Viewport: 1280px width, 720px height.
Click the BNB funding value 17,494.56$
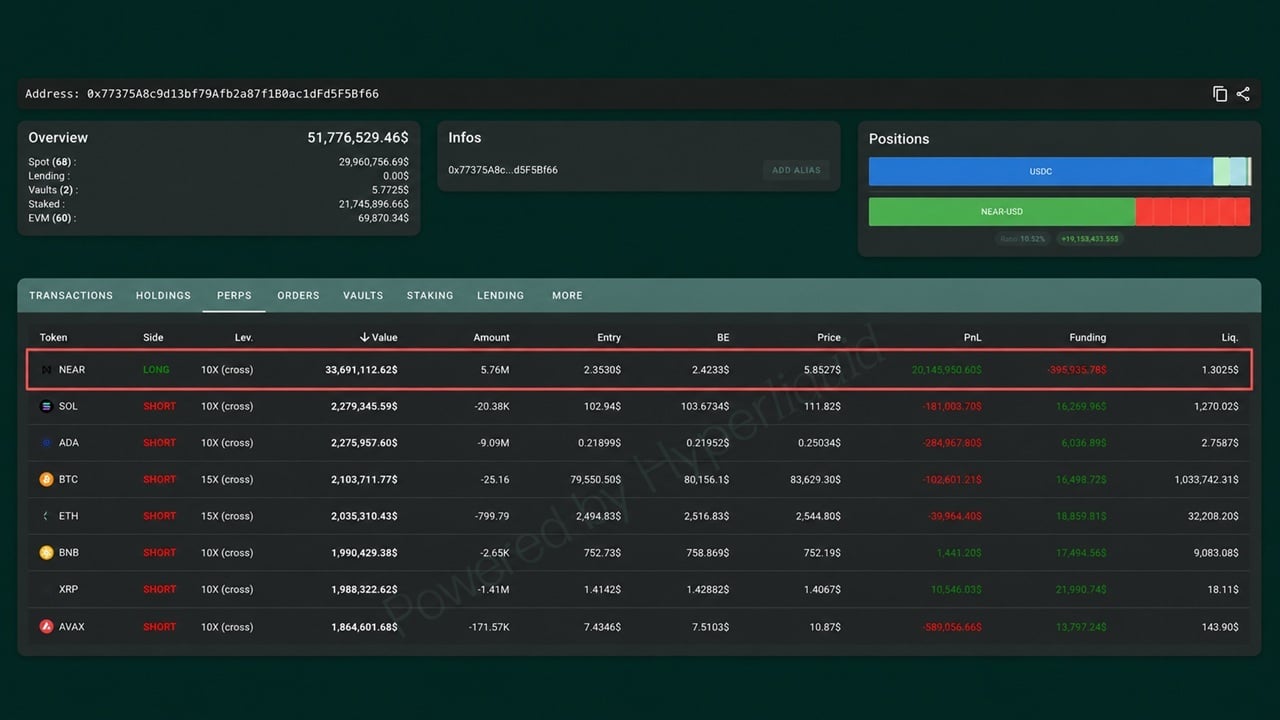(x=1081, y=553)
